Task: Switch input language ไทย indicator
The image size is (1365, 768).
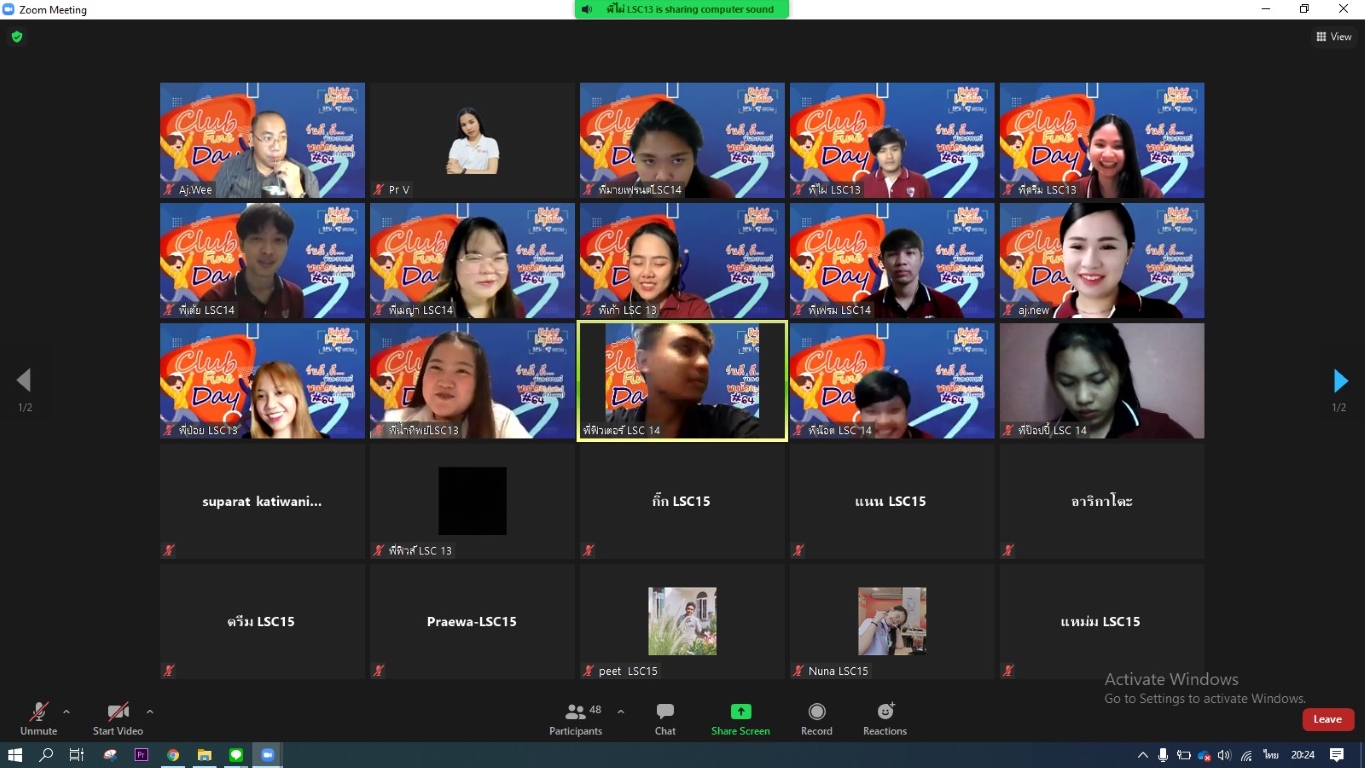Action: (x=1271, y=755)
